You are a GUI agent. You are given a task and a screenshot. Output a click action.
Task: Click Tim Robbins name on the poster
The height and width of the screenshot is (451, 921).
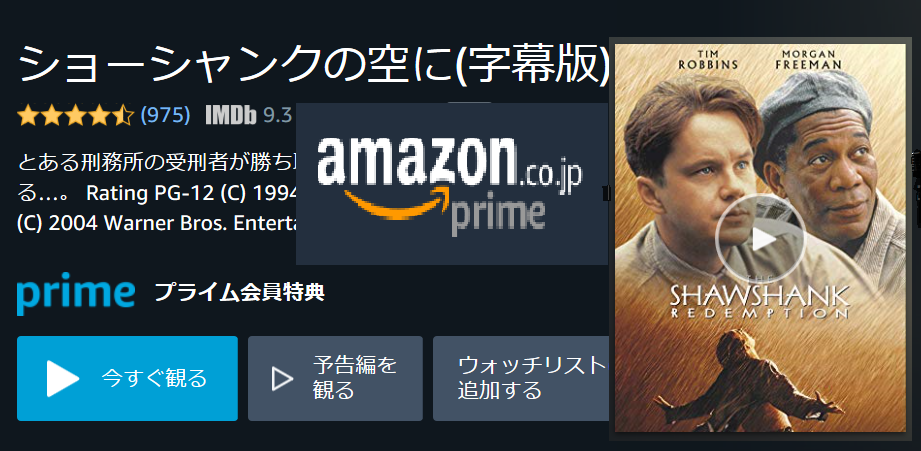tap(707, 60)
